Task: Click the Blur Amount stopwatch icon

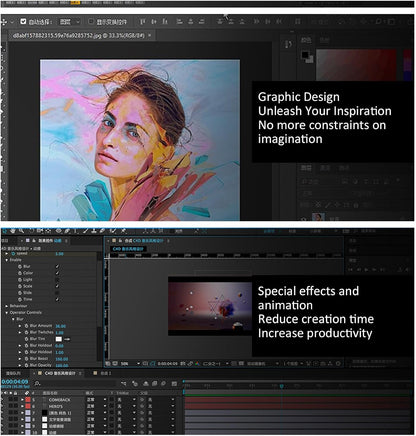Action: (x=26, y=326)
